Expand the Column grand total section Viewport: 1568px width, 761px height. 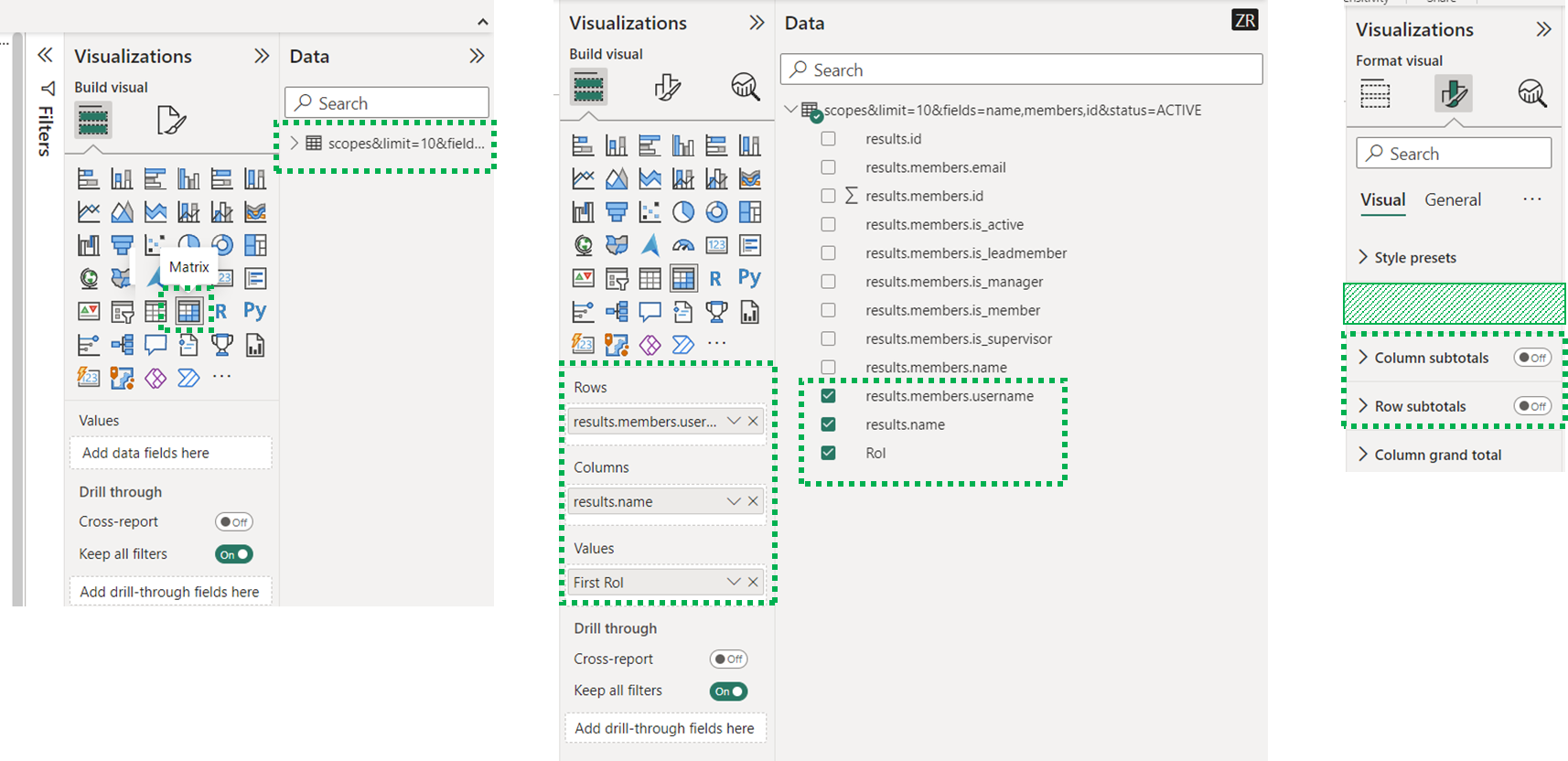coord(1436,455)
